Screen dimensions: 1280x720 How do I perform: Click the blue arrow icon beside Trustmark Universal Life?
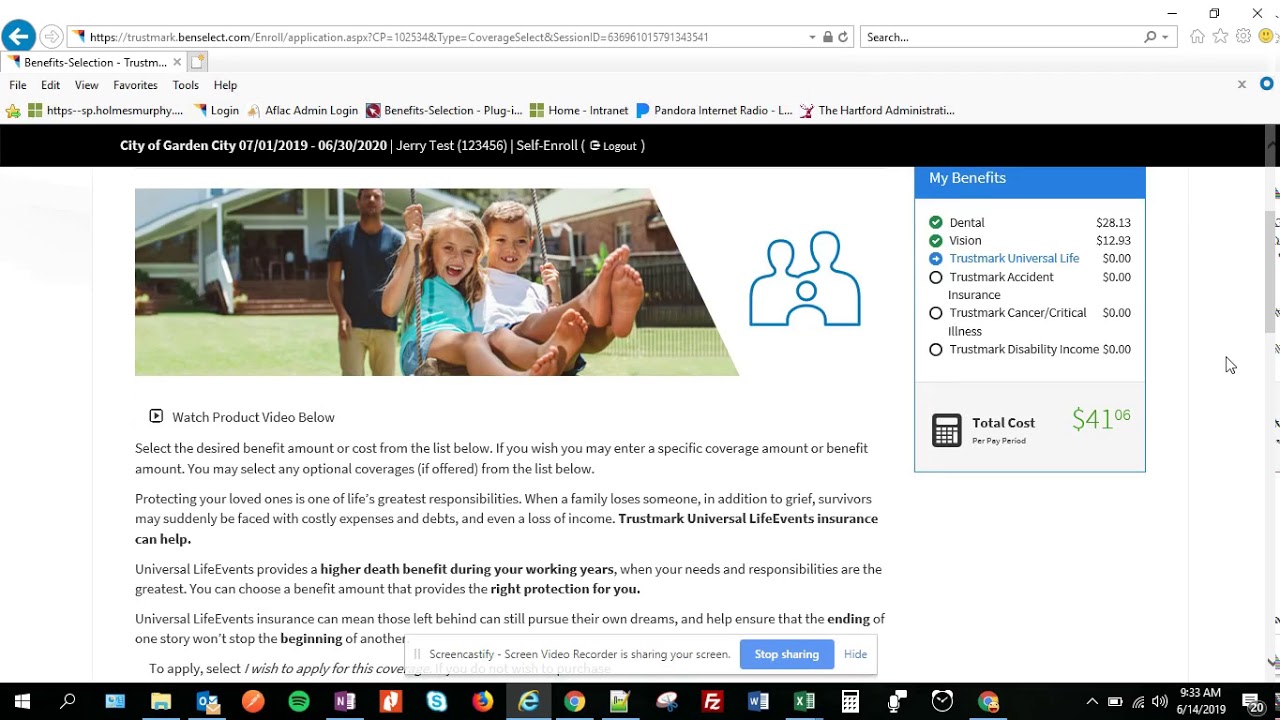[x=936, y=258]
